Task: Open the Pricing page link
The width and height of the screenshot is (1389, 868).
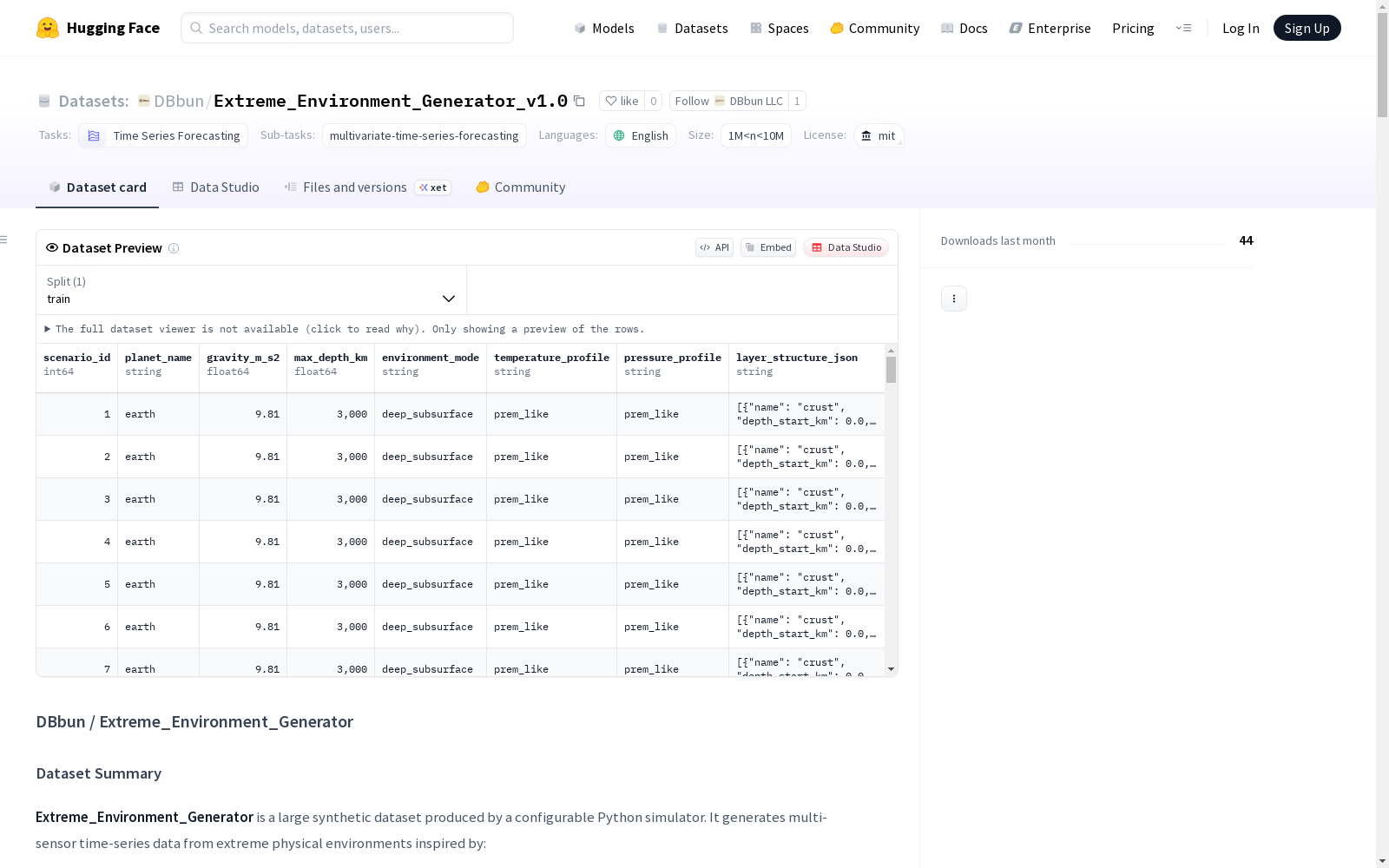Action: click(1133, 28)
